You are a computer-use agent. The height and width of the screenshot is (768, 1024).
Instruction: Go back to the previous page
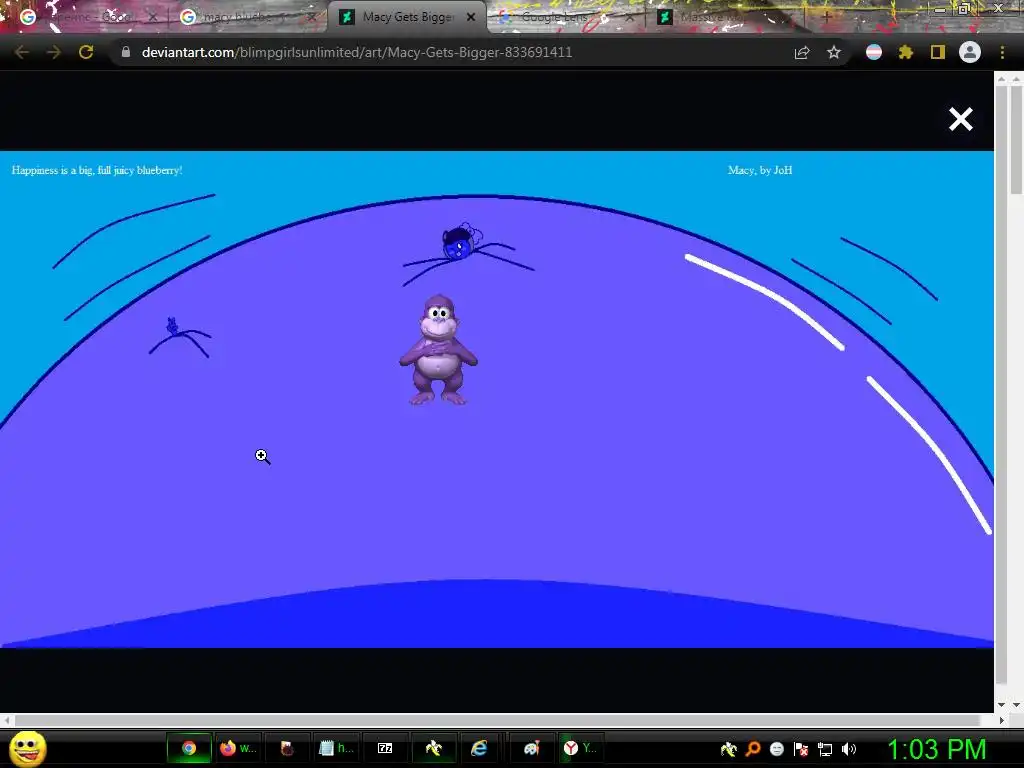click(22, 52)
